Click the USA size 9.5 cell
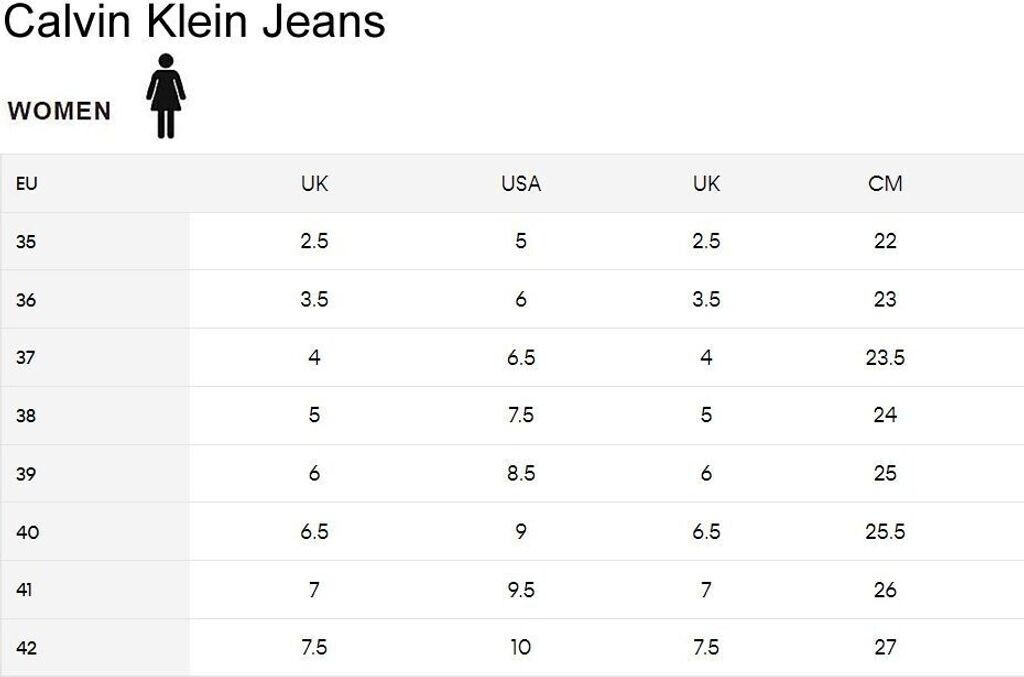Screen dimensions: 1024x677 click(521, 590)
